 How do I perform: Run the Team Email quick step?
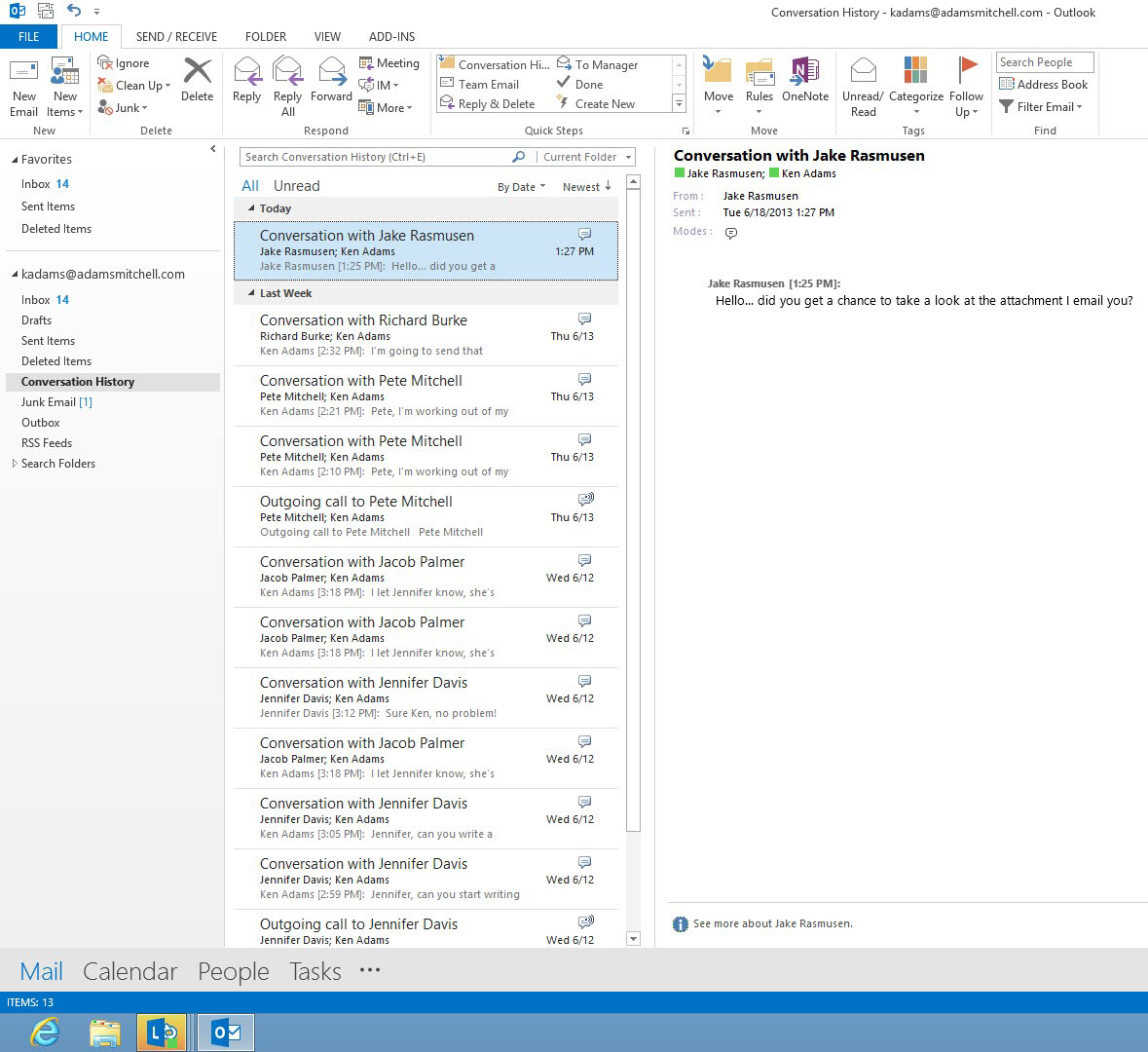coord(480,85)
